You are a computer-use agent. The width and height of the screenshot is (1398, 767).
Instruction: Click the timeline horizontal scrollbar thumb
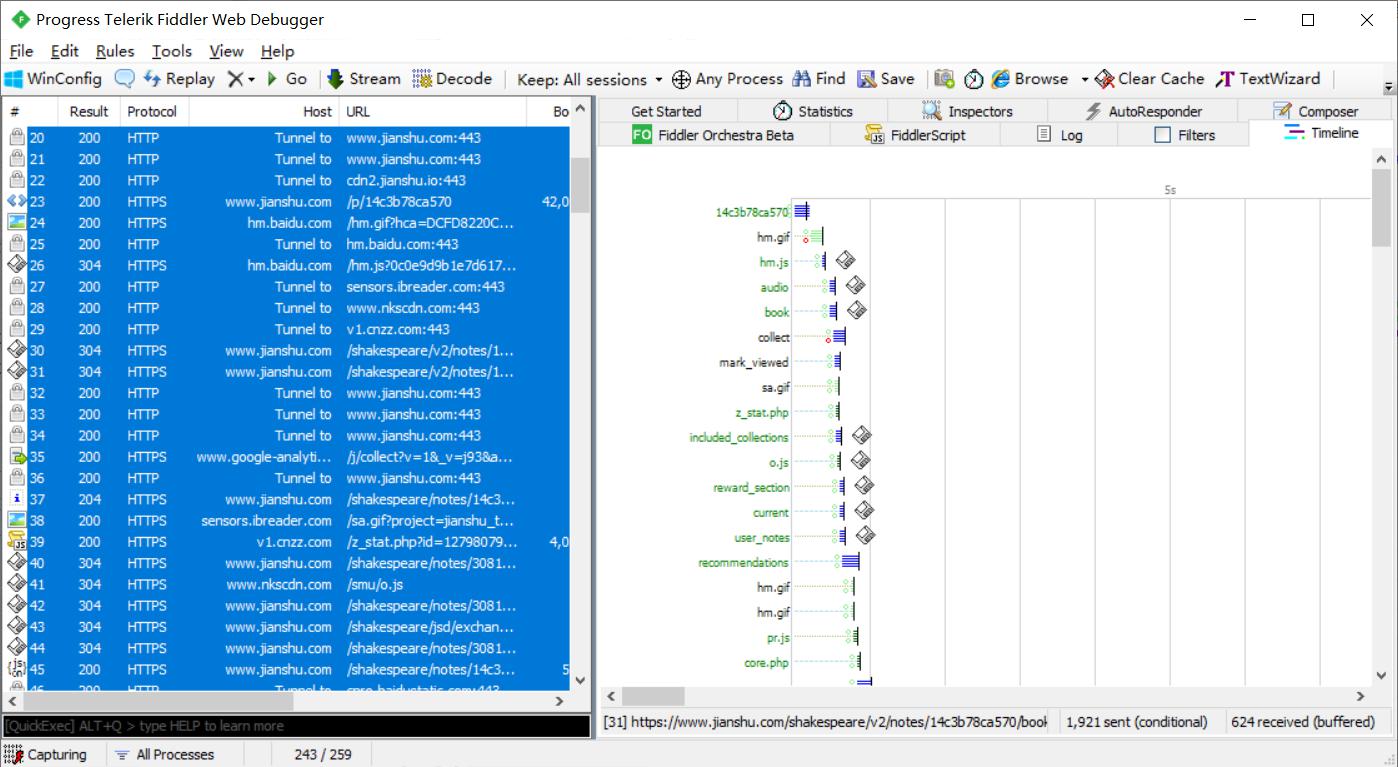[654, 696]
